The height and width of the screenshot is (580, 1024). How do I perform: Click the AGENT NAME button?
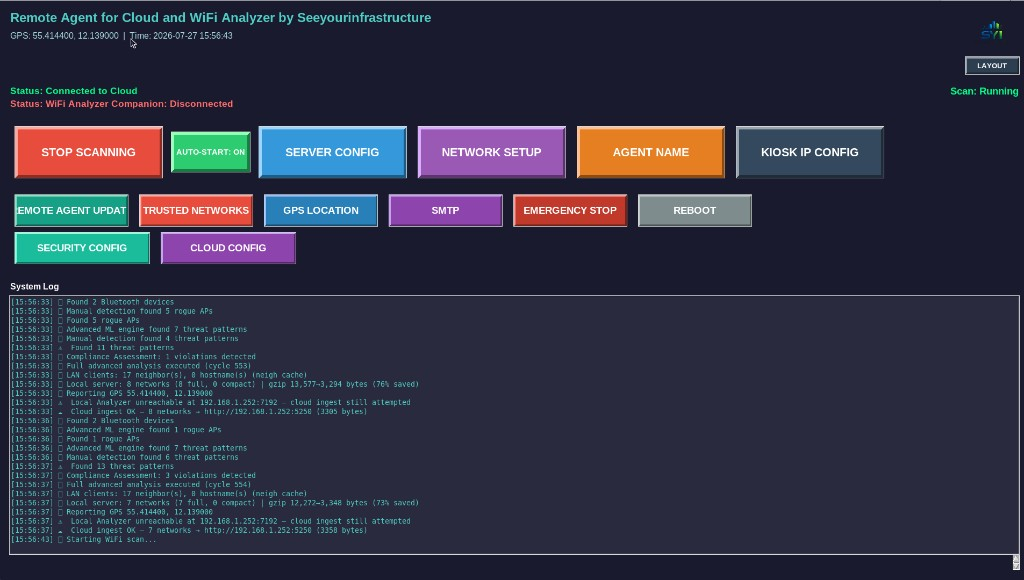[x=650, y=152]
